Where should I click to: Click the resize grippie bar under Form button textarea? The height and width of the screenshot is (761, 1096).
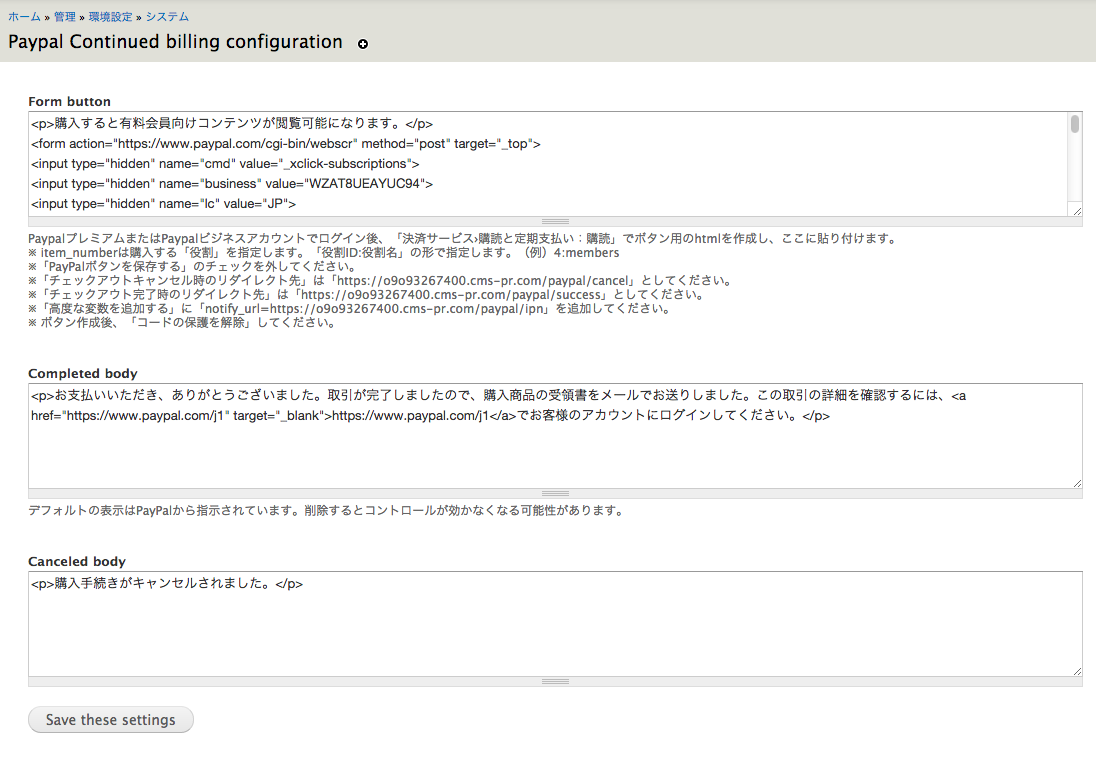555,221
